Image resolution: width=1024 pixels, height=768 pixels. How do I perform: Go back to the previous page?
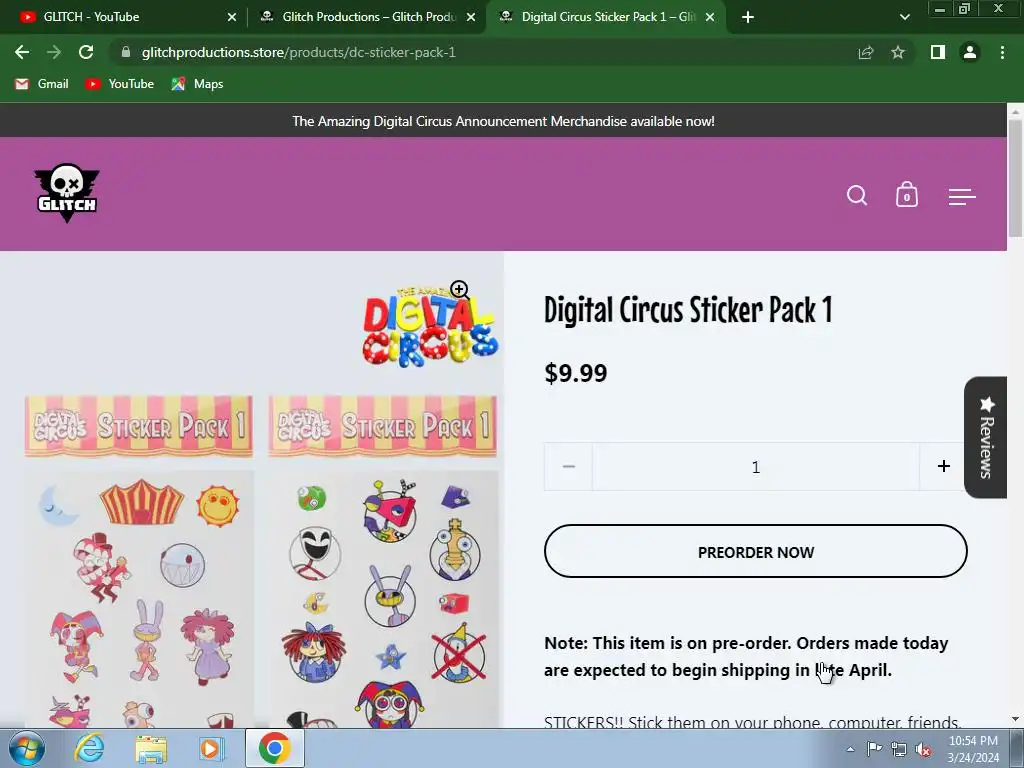(x=22, y=52)
